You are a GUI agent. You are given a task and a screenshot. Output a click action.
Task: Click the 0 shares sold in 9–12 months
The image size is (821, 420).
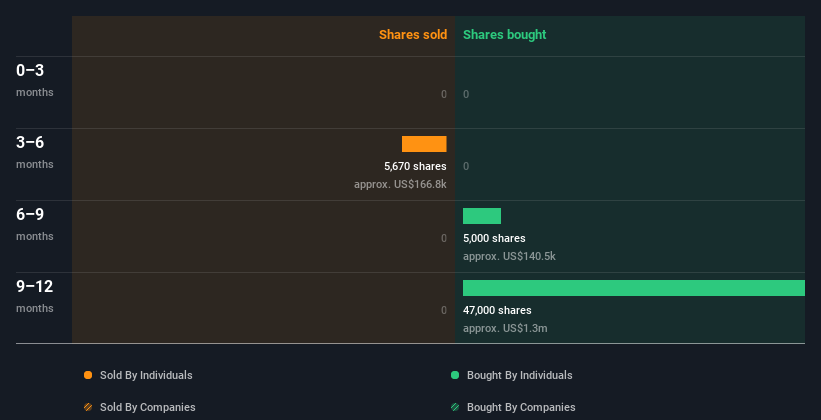pyautogui.click(x=444, y=310)
